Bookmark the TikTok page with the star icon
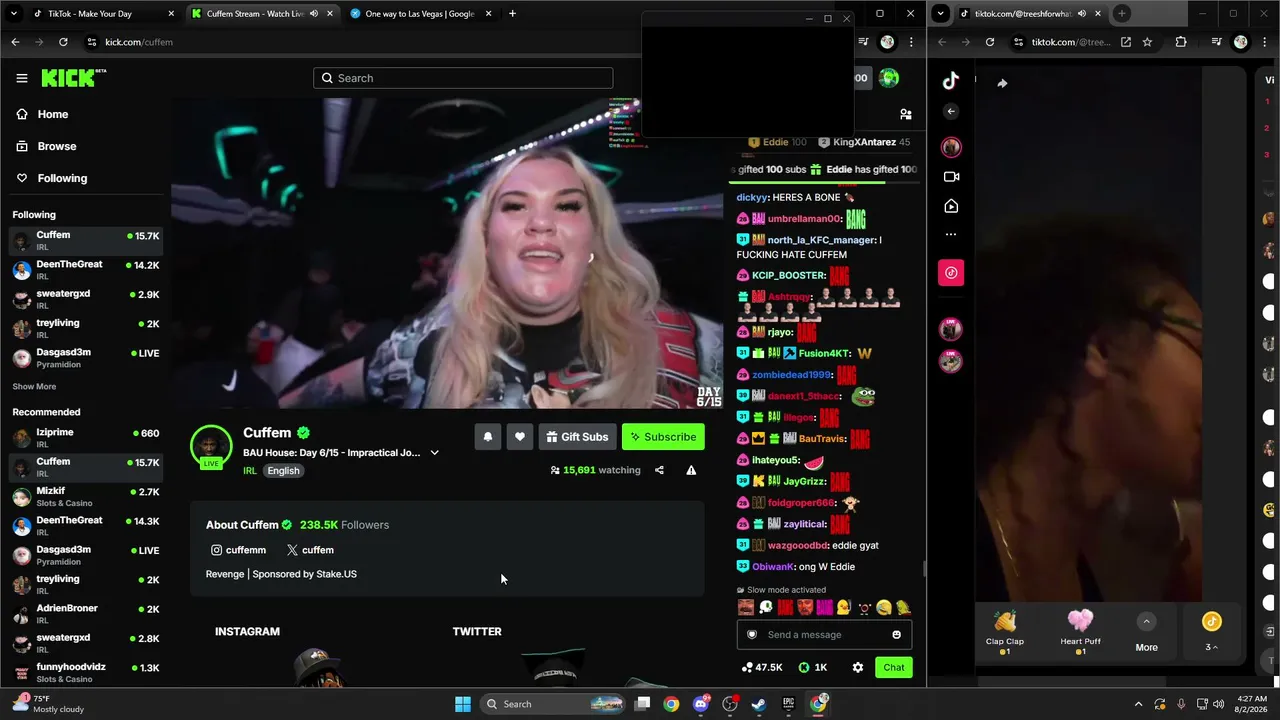Viewport: 1280px width, 720px height. coord(1147,42)
